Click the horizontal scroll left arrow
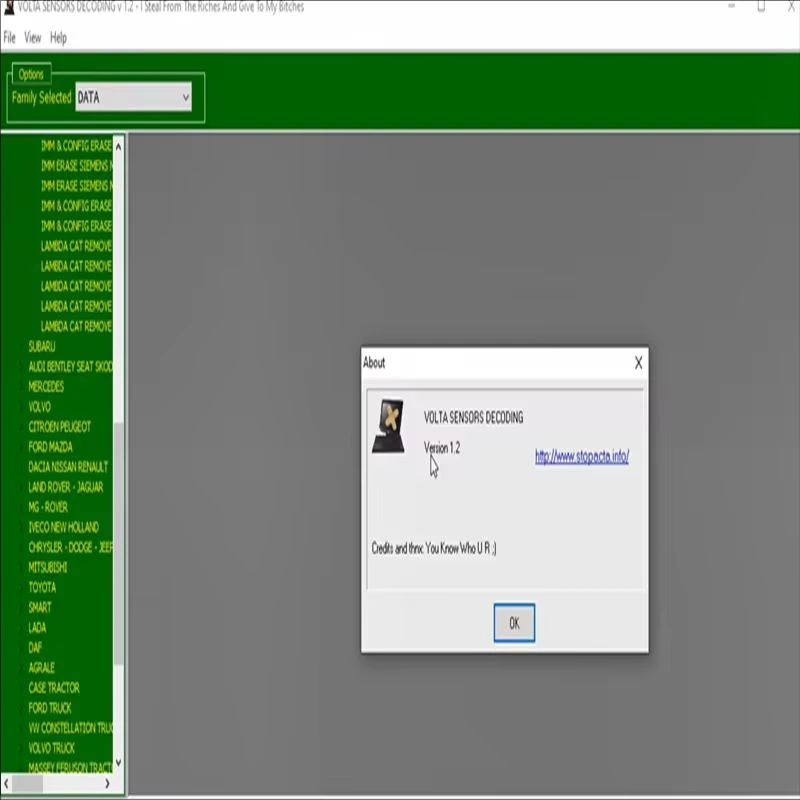800x800 pixels. click(6, 783)
